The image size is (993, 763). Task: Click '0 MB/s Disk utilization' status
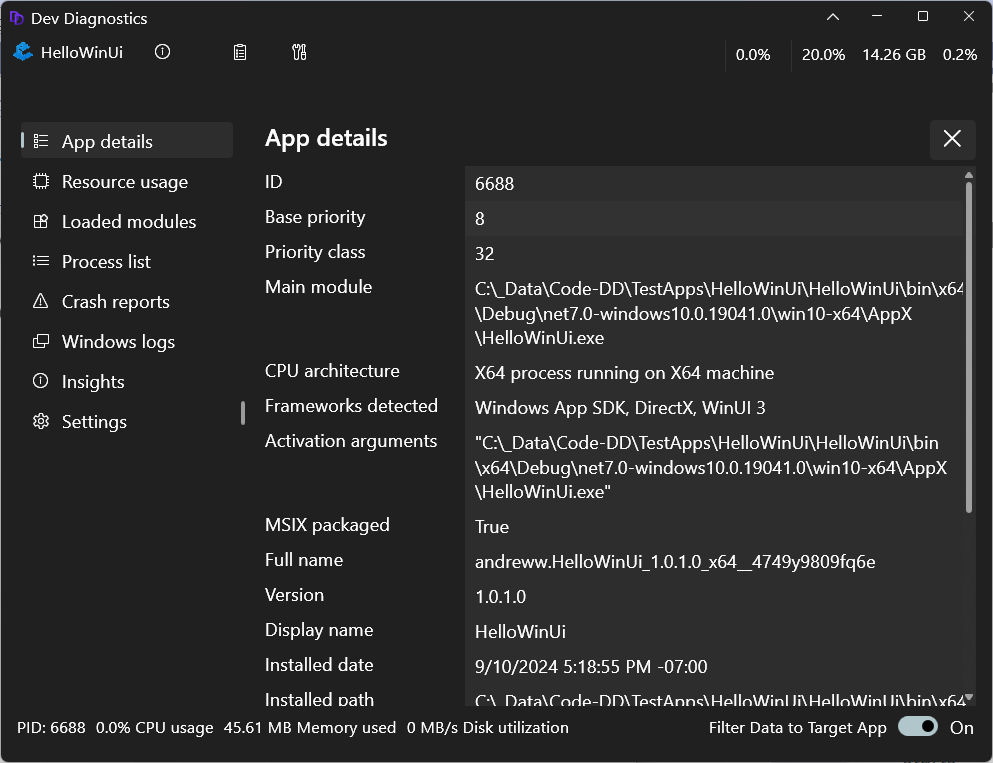click(488, 727)
